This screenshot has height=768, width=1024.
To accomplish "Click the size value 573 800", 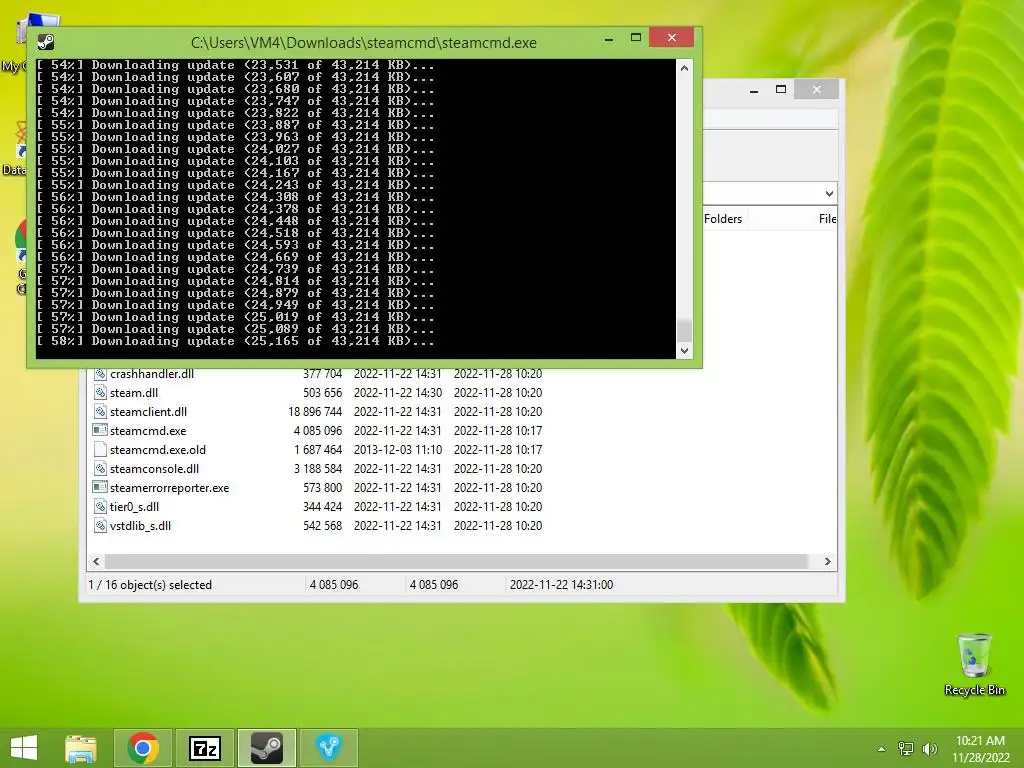I will click(323, 488).
